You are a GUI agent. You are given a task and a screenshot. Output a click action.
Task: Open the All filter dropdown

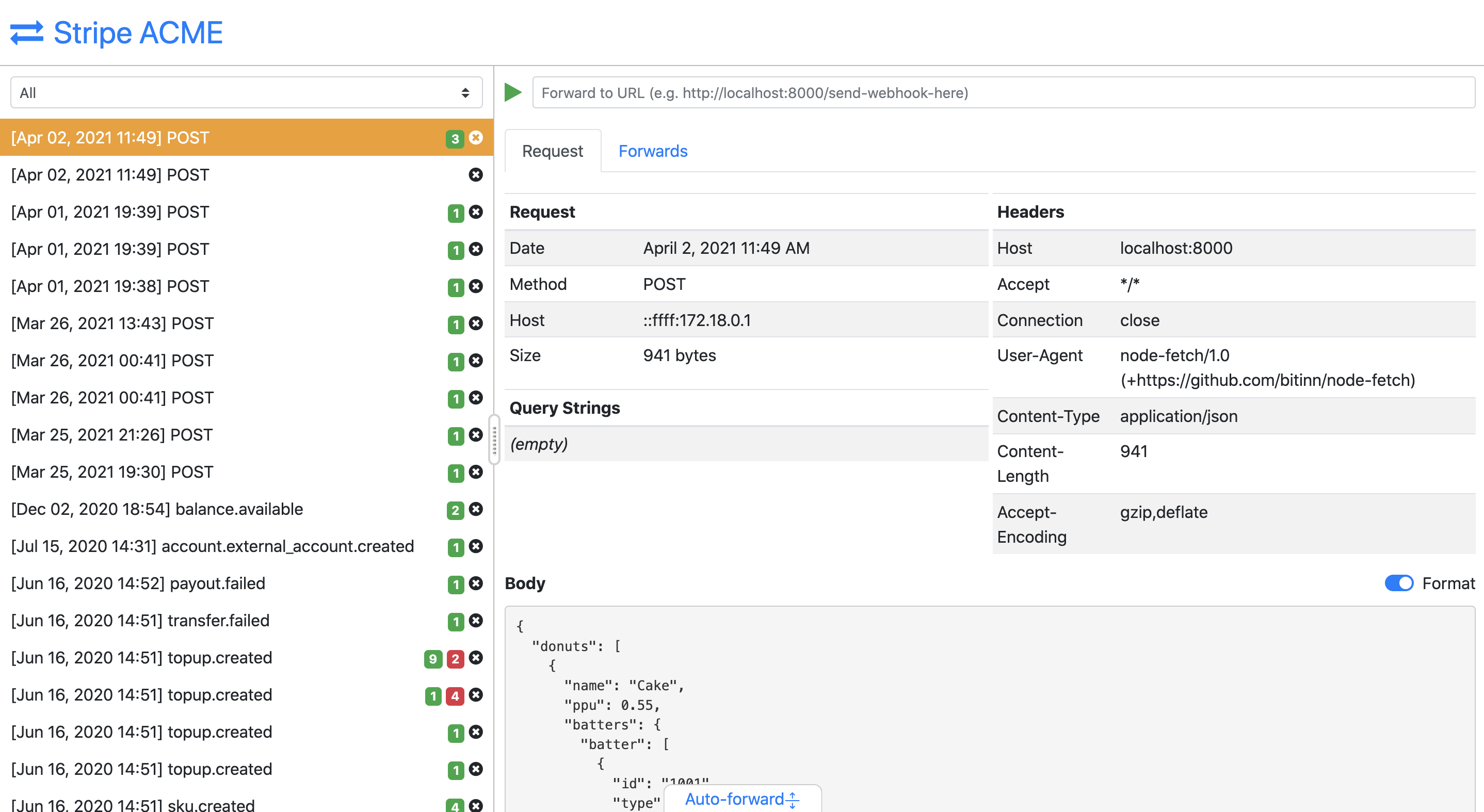(x=247, y=92)
